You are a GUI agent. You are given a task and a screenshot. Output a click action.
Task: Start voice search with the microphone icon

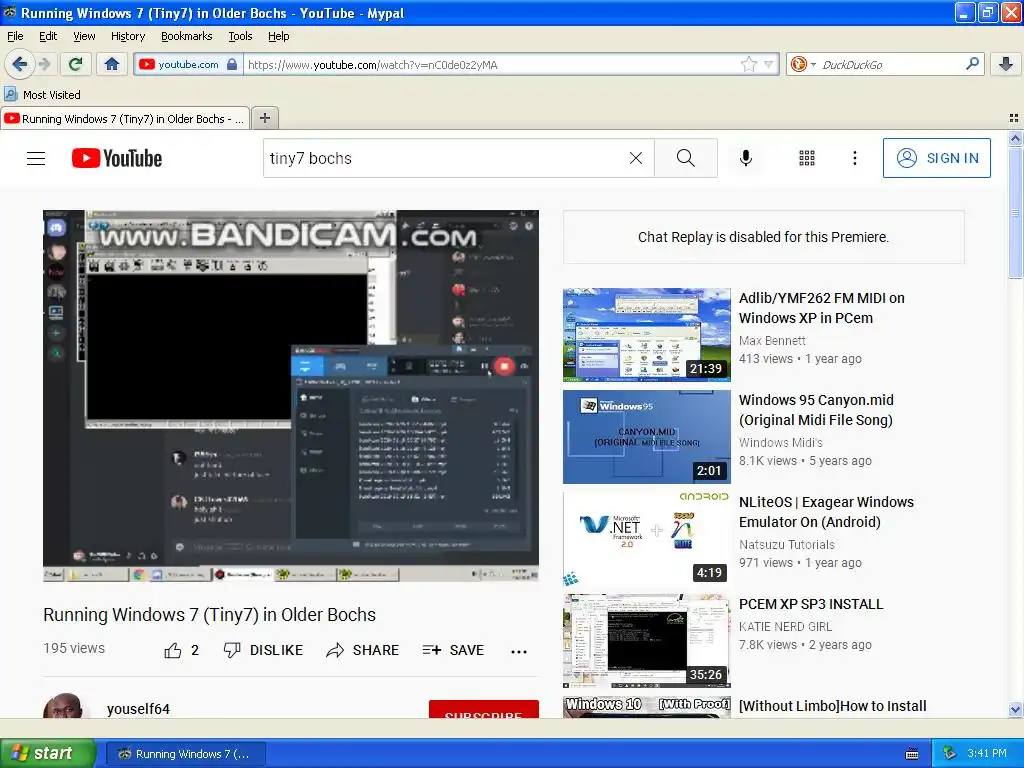coord(746,158)
